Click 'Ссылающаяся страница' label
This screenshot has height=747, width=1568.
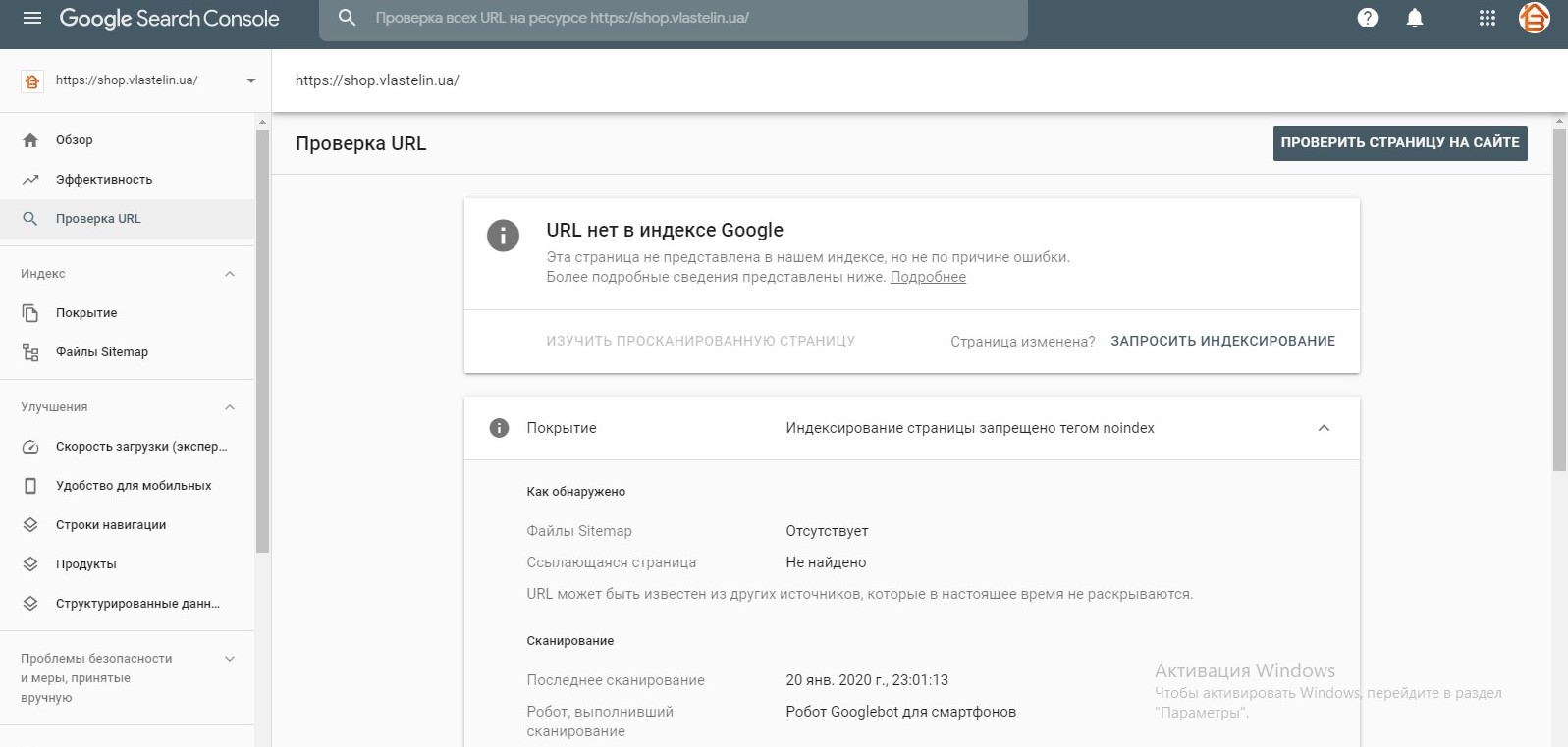611,562
